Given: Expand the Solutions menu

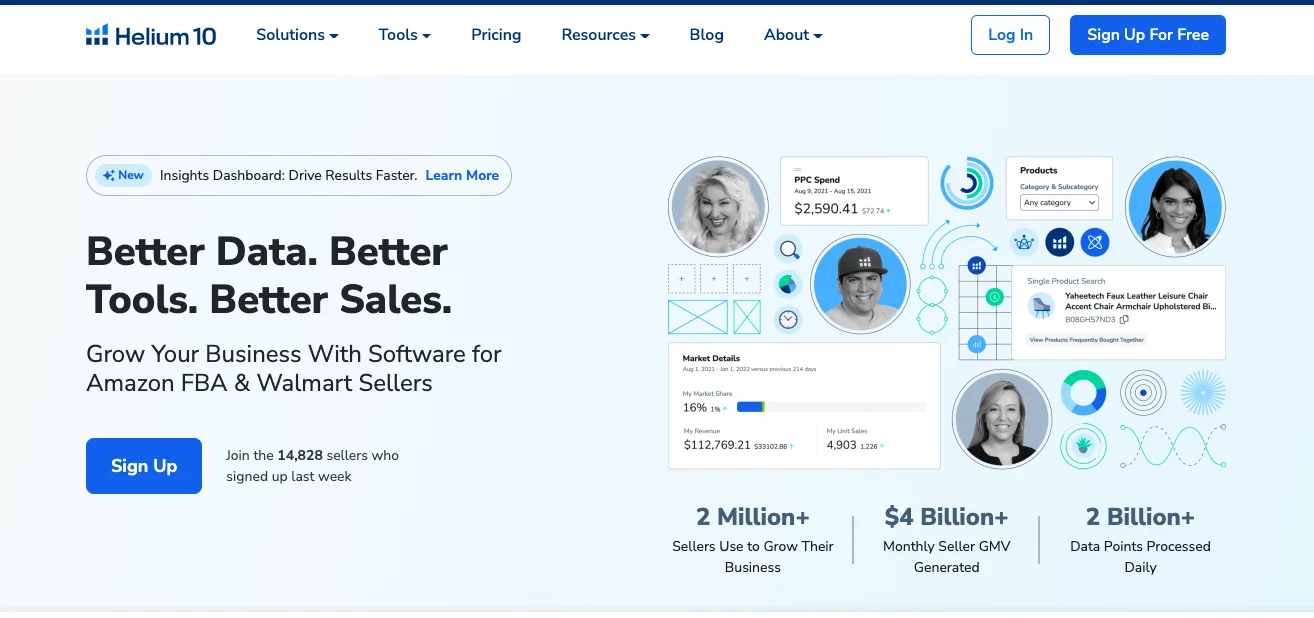Looking at the screenshot, I should click(297, 35).
